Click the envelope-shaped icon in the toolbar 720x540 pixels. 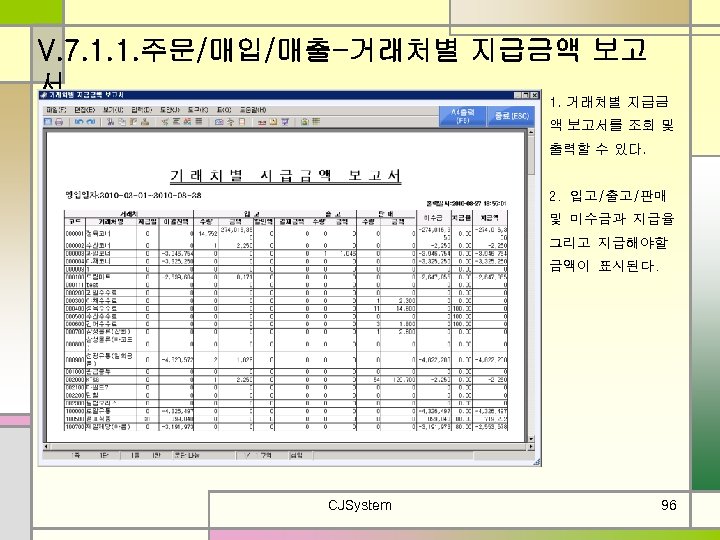tap(219, 122)
